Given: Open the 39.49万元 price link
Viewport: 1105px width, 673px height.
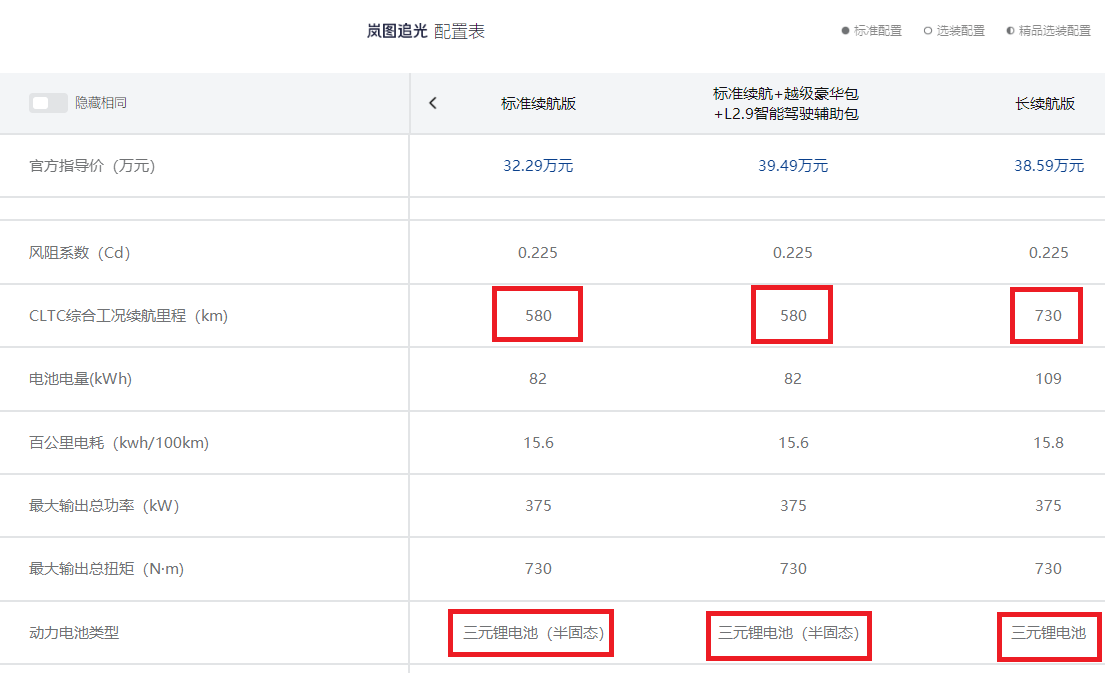Looking at the screenshot, I should pyautogui.click(x=793, y=166).
